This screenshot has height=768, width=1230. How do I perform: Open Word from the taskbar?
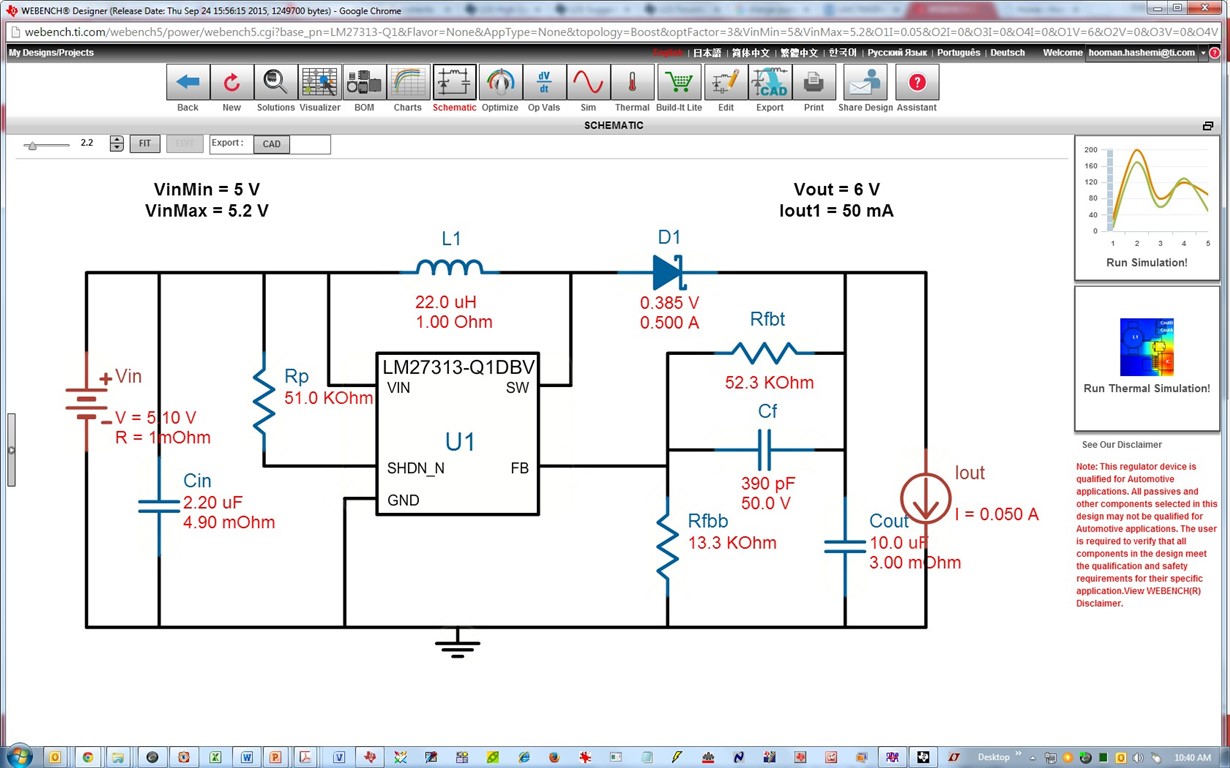pos(246,757)
